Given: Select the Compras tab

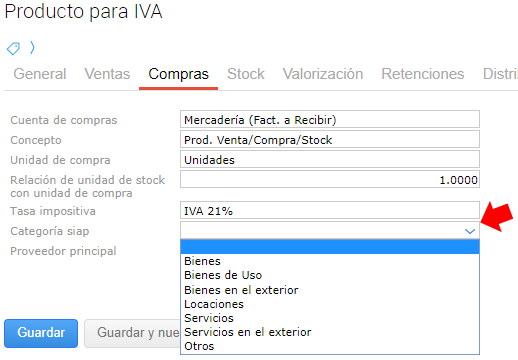Looking at the screenshot, I should [x=178, y=74].
